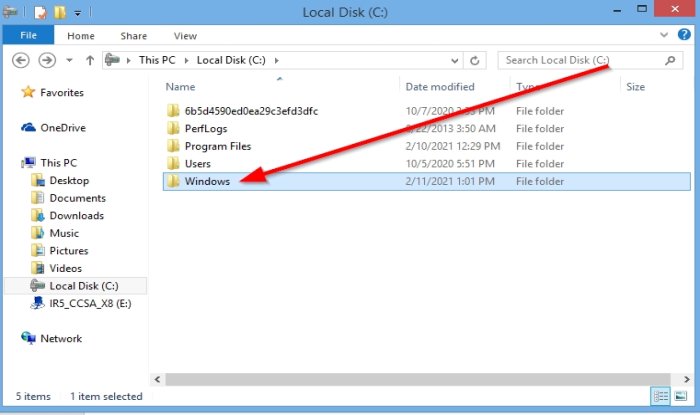
Task: Click the Windows folder icon
Action: [173, 181]
